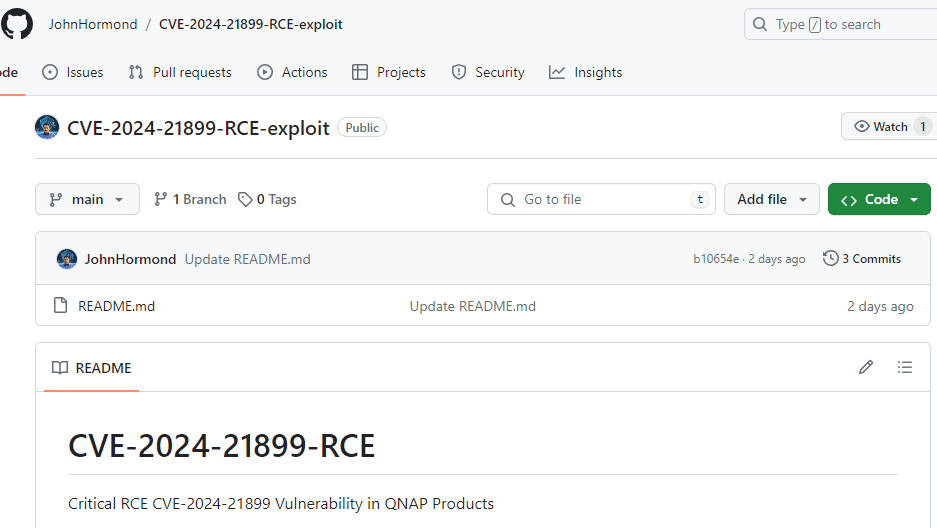The height and width of the screenshot is (528, 937).
Task: Click the Projects table icon
Action: pos(360,72)
